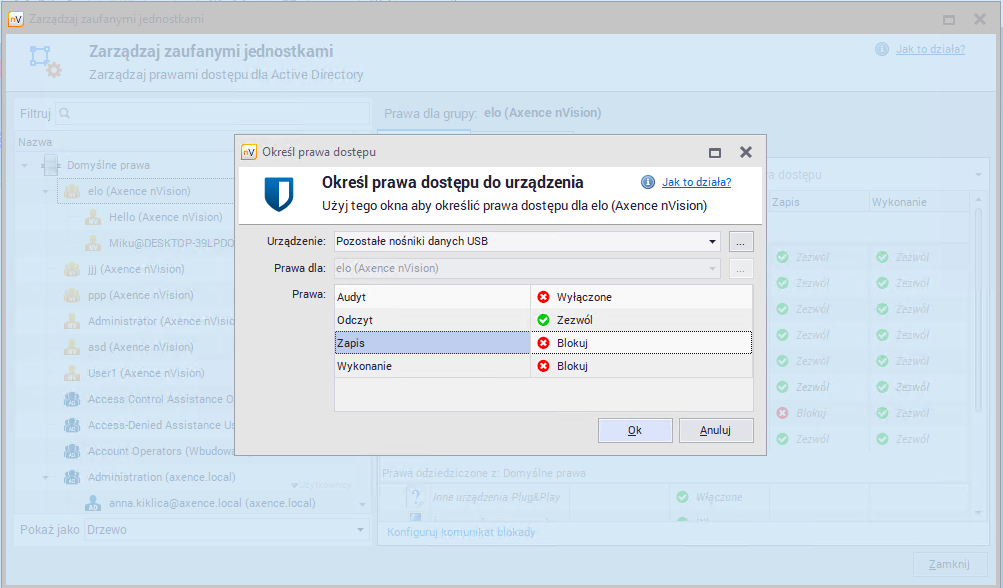Toggle Audyt permission value Wyłączone
The image size is (1003, 588).
click(640, 297)
